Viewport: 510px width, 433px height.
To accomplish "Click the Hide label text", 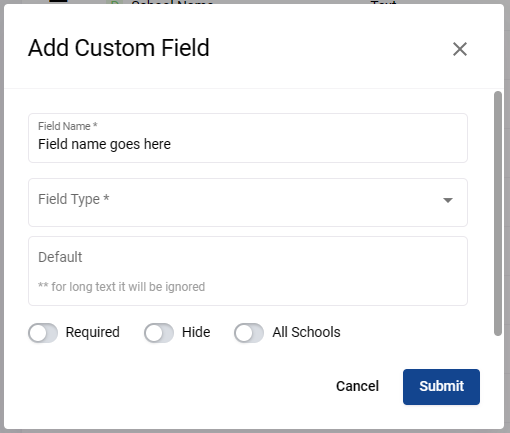I will pyautogui.click(x=196, y=332).
